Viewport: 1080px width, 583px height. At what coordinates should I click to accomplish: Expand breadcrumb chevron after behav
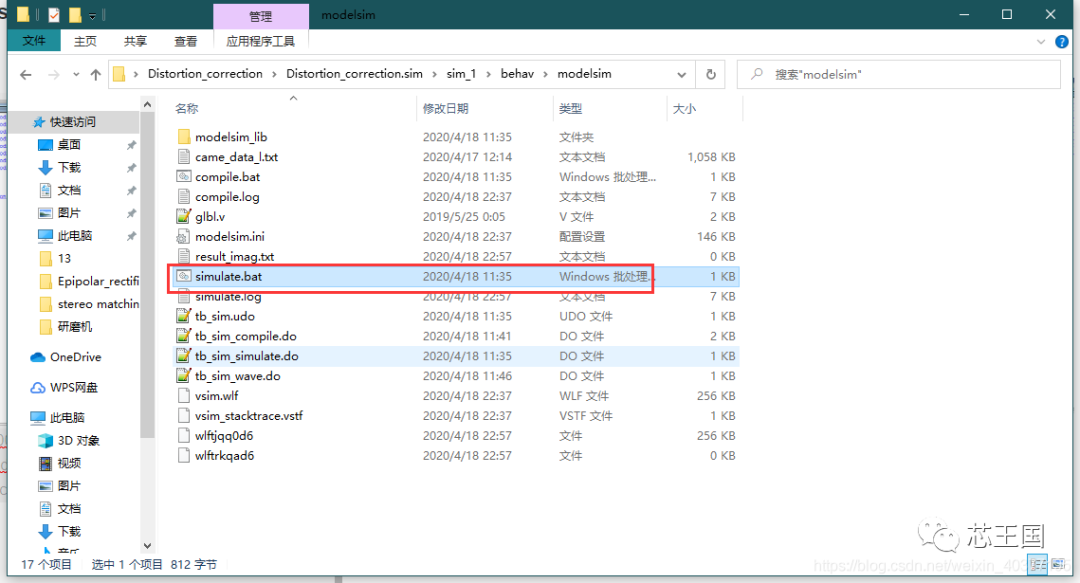coord(546,74)
